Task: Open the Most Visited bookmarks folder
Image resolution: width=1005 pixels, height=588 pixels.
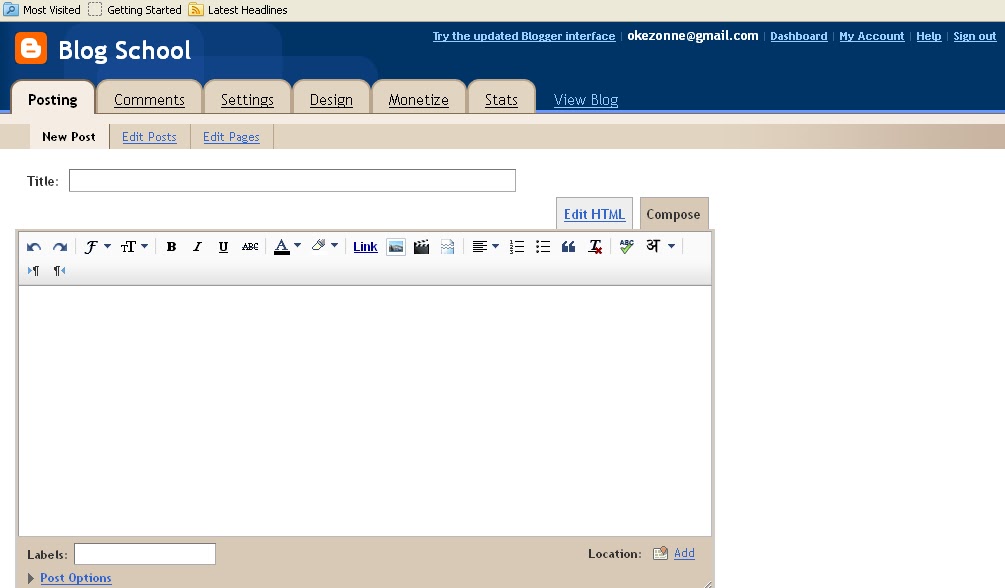Action: [x=43, y=10]
